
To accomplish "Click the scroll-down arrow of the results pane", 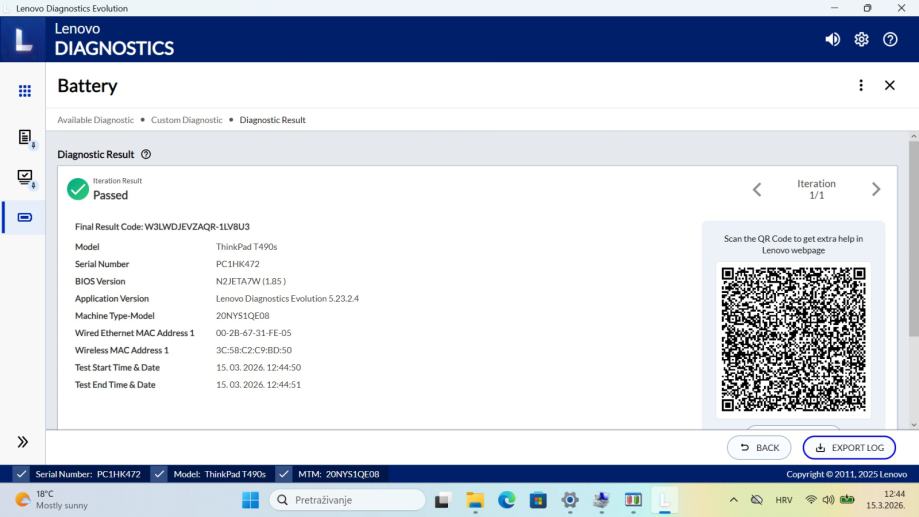I will click(x=913, y=425).
